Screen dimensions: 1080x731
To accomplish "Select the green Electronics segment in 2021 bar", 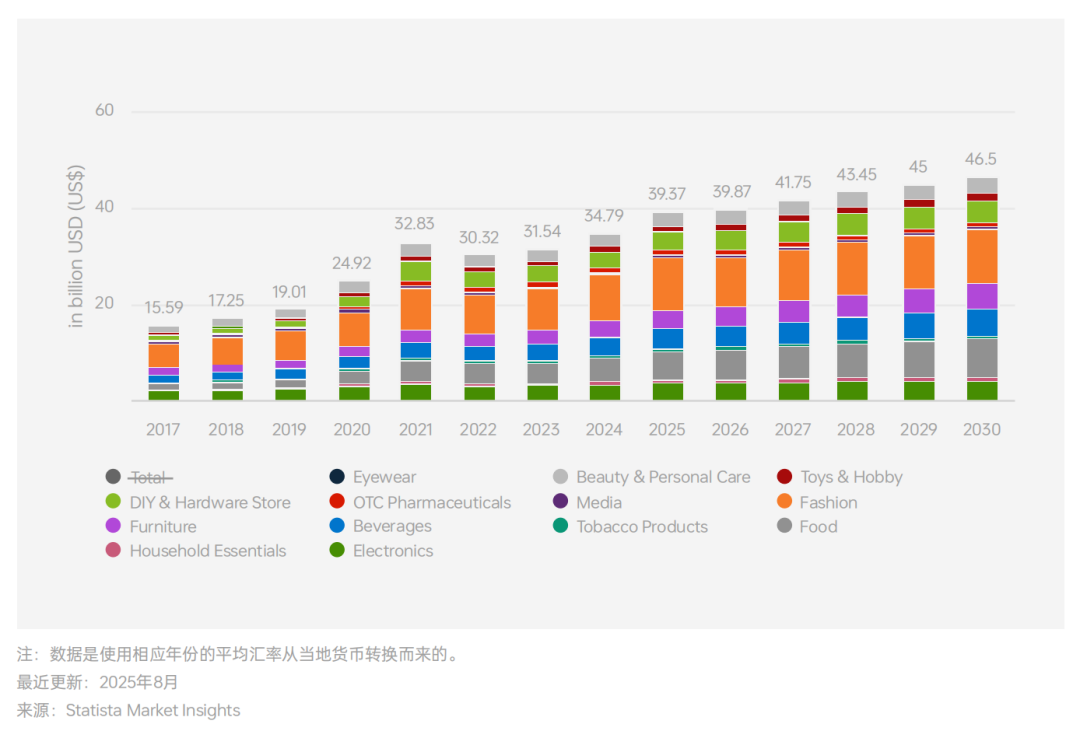I will pyautogui.click(x=416, y=392).
